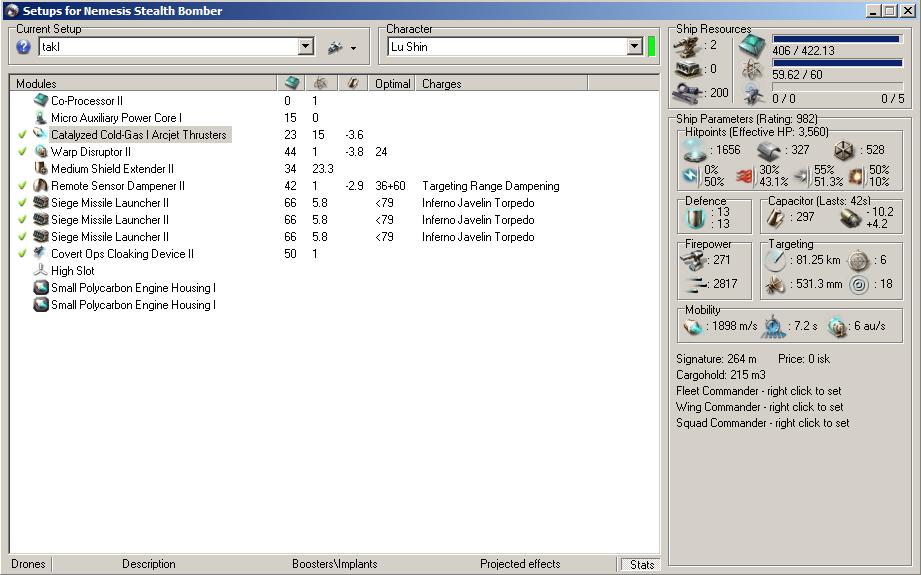Click the green character status indicator

click(651, 46)
